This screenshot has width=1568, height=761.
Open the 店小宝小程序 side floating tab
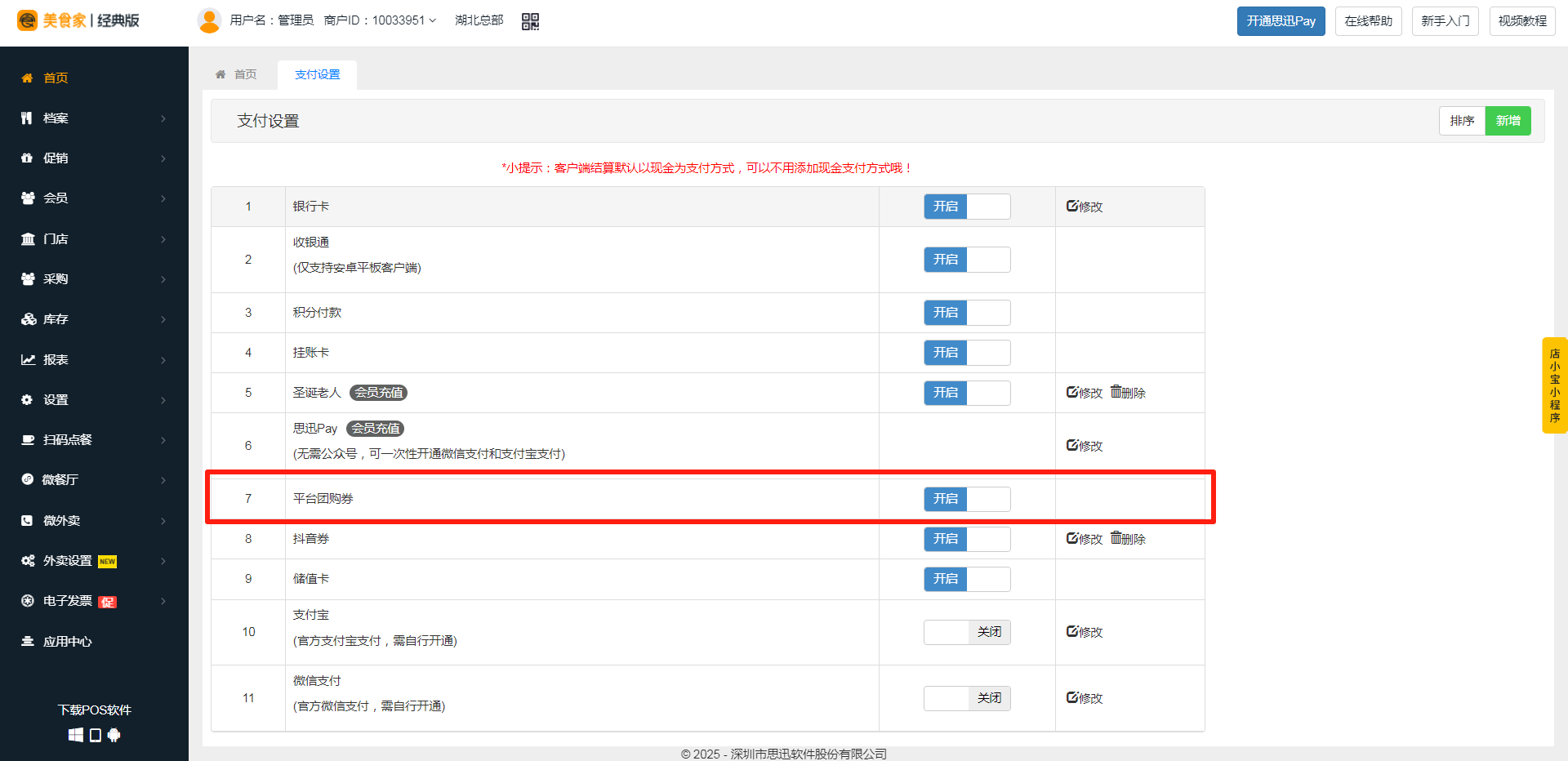pos(1554,385)
